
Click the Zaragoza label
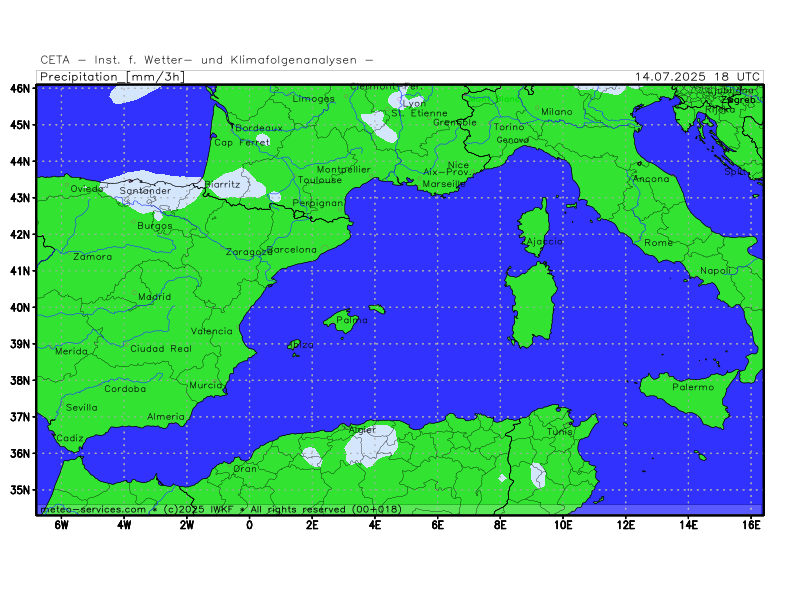point(249,252)
